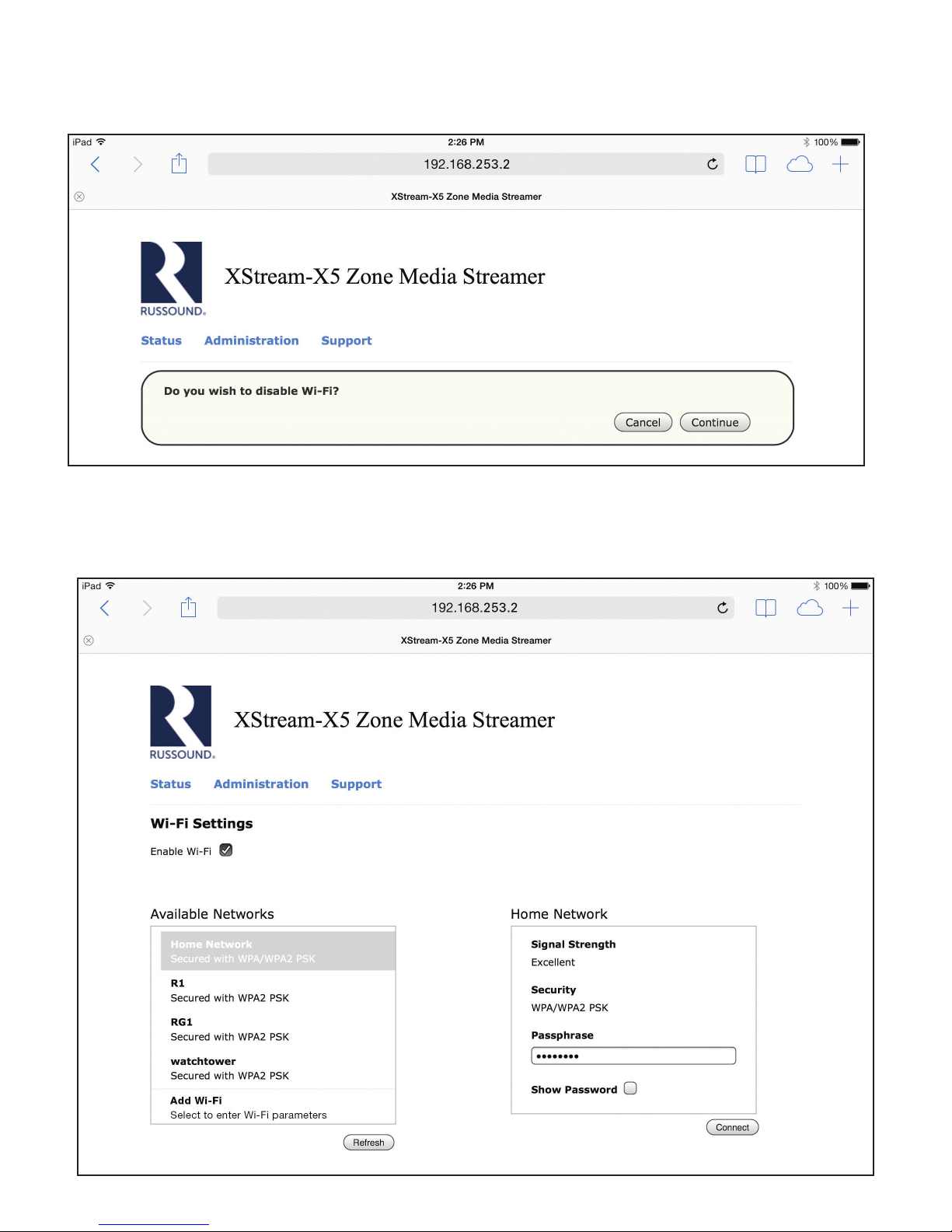Open the share icon in the lower Safari window
This screenshot has height=1232, width=952.
[188, 607]
